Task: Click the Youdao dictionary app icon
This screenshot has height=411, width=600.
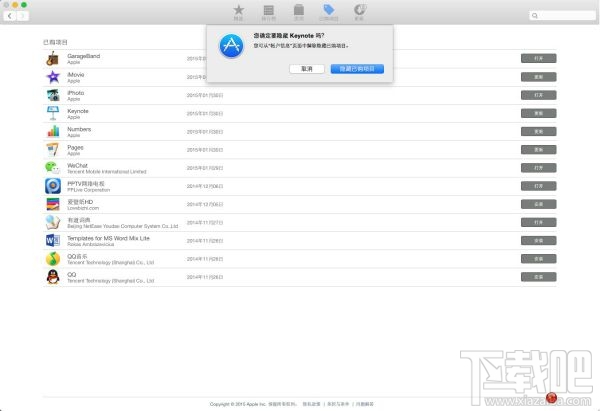Action: [53, 222]
